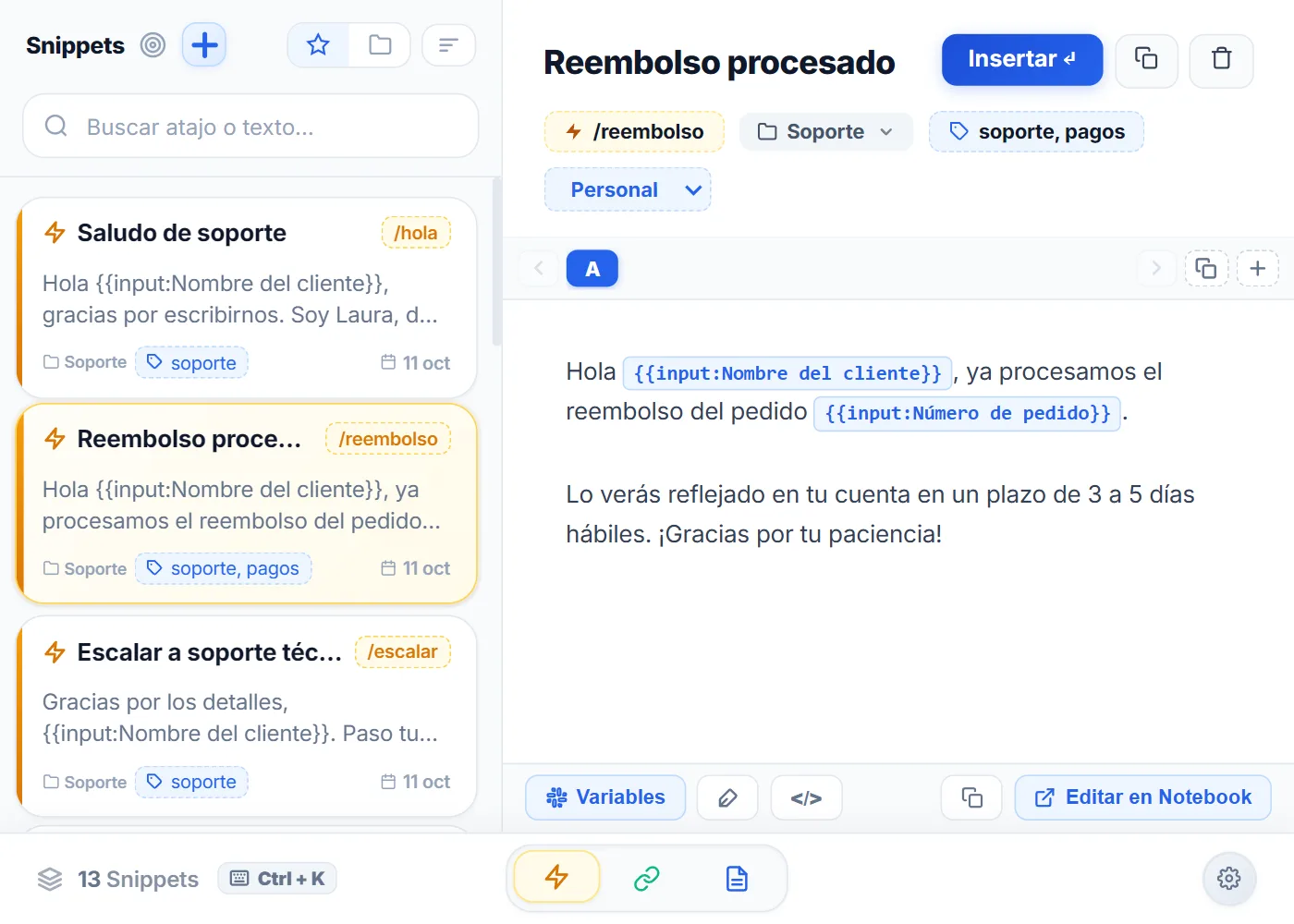Open the Saludo de soporte snippet
This screenshot has width=1294, height=924.
click(247, 298)
